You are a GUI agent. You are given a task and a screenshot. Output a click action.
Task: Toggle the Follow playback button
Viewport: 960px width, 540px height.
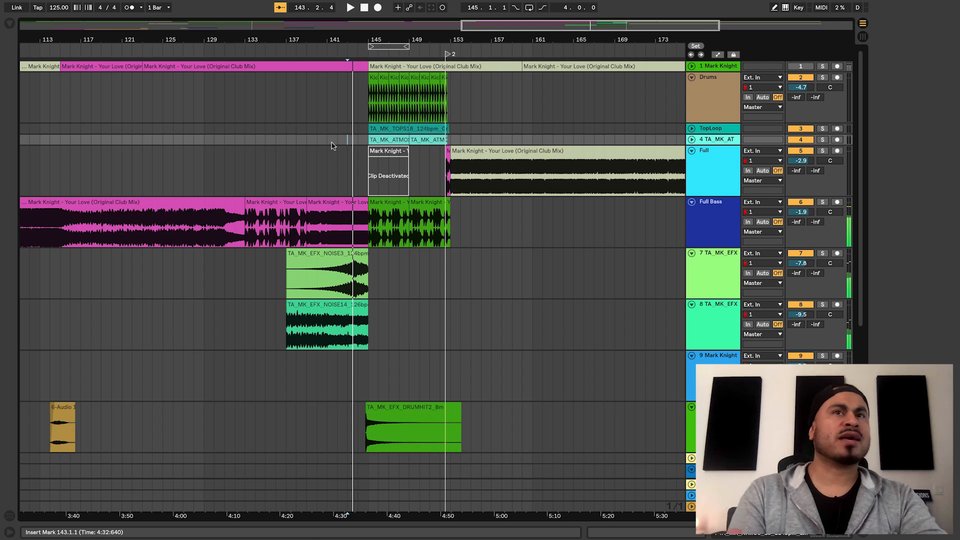280,7
